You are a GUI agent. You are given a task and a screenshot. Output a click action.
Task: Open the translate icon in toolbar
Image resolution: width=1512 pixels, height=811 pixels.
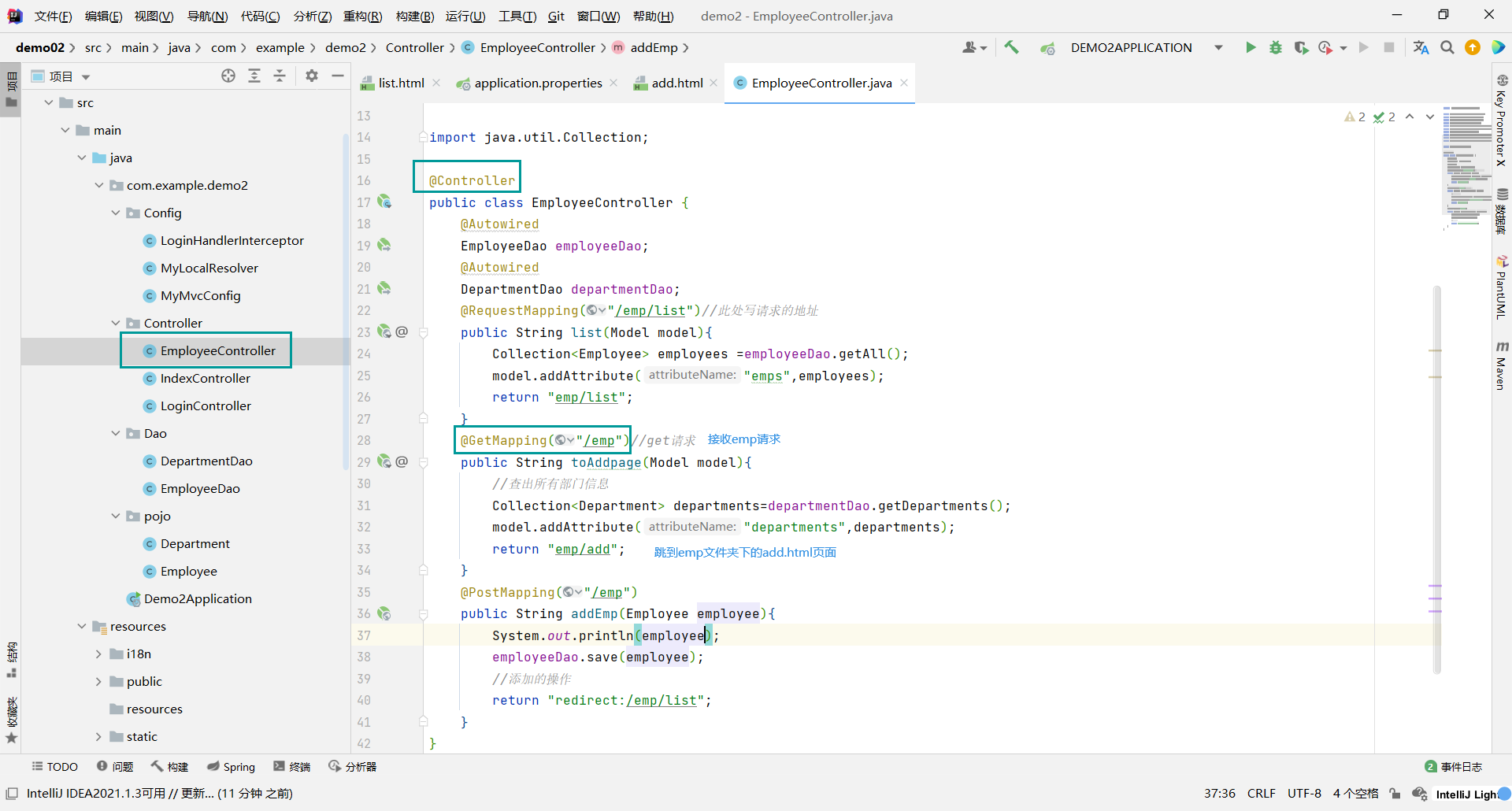pos(1421,47)
